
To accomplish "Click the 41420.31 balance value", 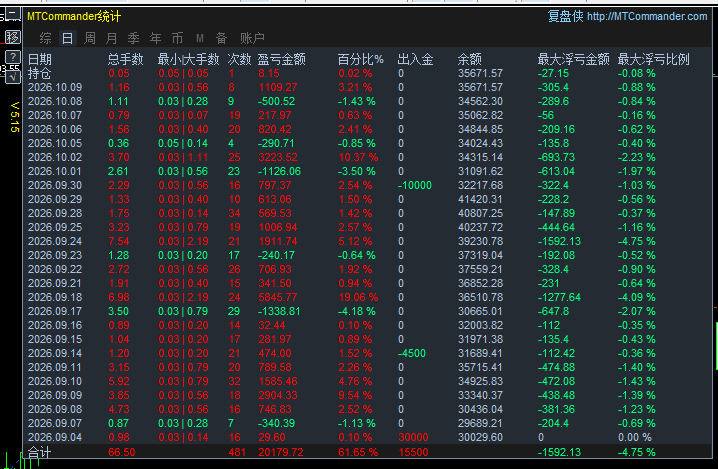I will tap(480, 199).
